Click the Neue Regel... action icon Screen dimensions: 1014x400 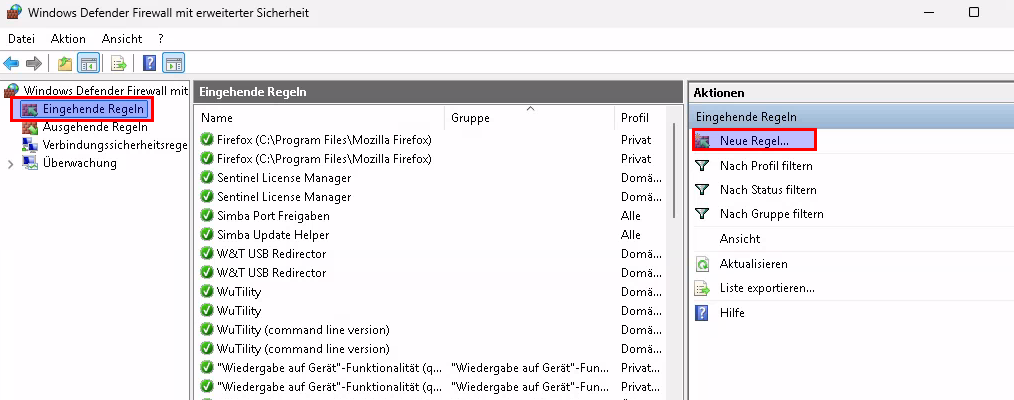[702, 141]
